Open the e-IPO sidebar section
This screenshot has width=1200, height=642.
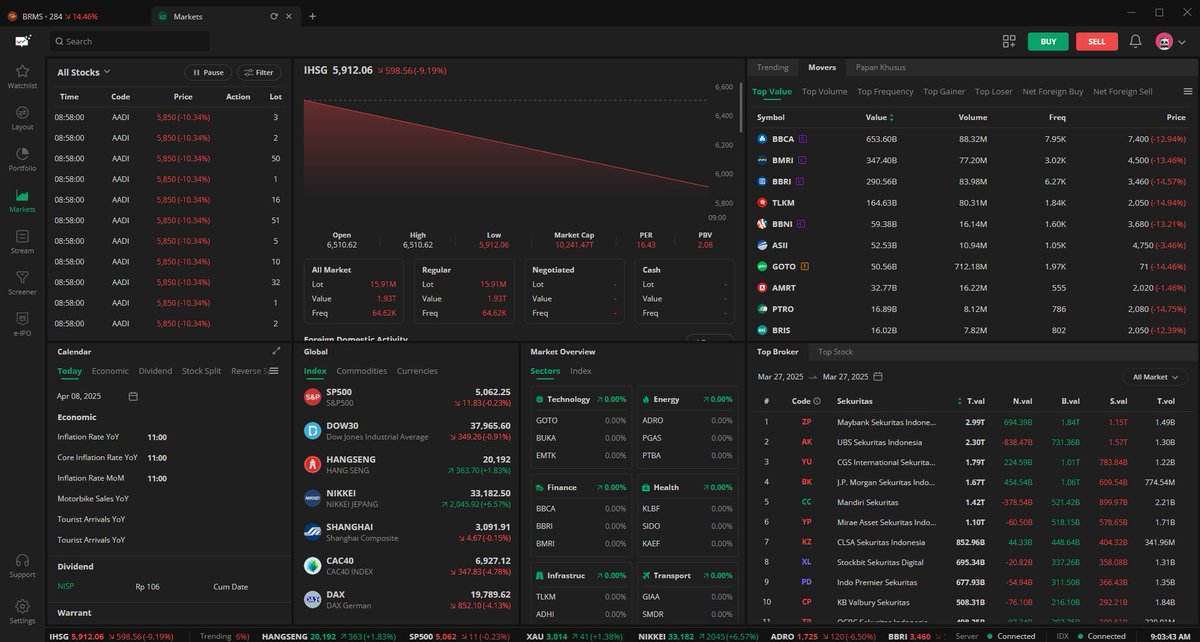[x=22, y=322]
